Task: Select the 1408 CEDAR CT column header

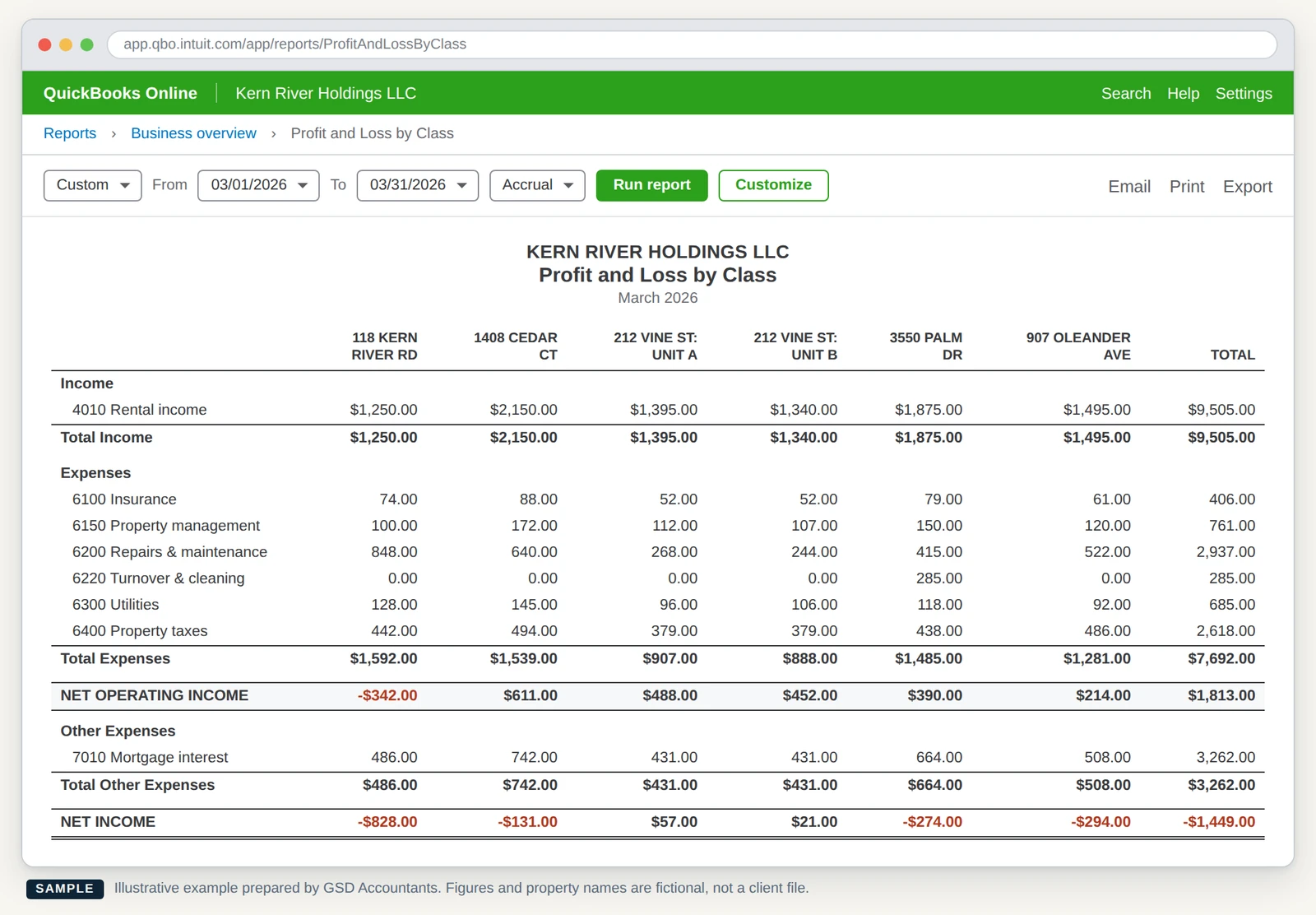Action: click(516, 346)
